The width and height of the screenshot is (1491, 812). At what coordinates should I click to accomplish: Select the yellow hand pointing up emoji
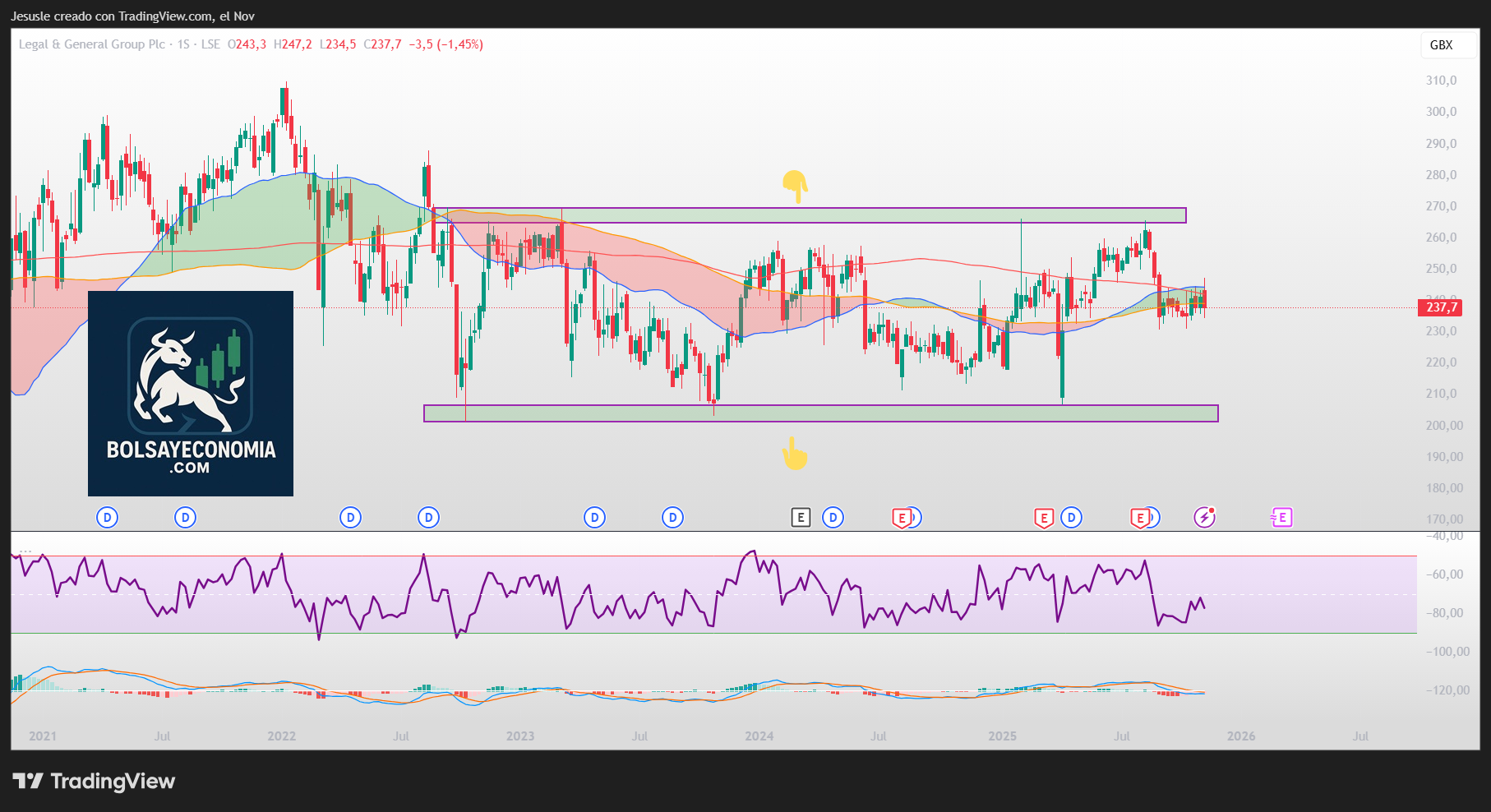[795, 454]
